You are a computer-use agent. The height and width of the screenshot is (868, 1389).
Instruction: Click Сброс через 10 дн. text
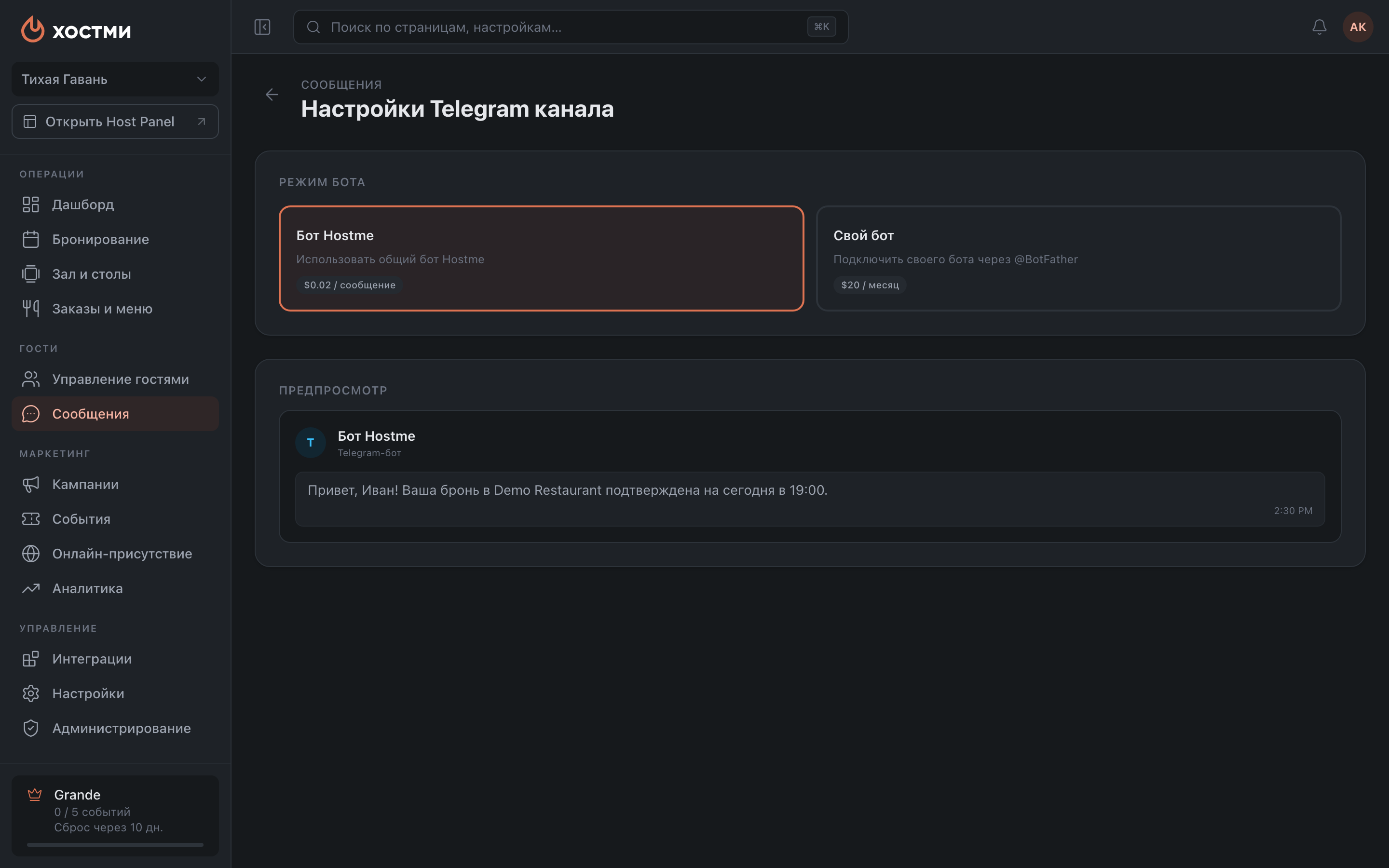(109, 827)
